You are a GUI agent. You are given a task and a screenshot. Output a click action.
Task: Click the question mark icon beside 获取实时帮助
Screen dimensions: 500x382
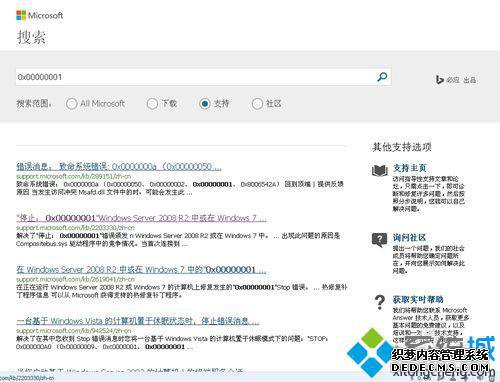click(x=379, y=302)
